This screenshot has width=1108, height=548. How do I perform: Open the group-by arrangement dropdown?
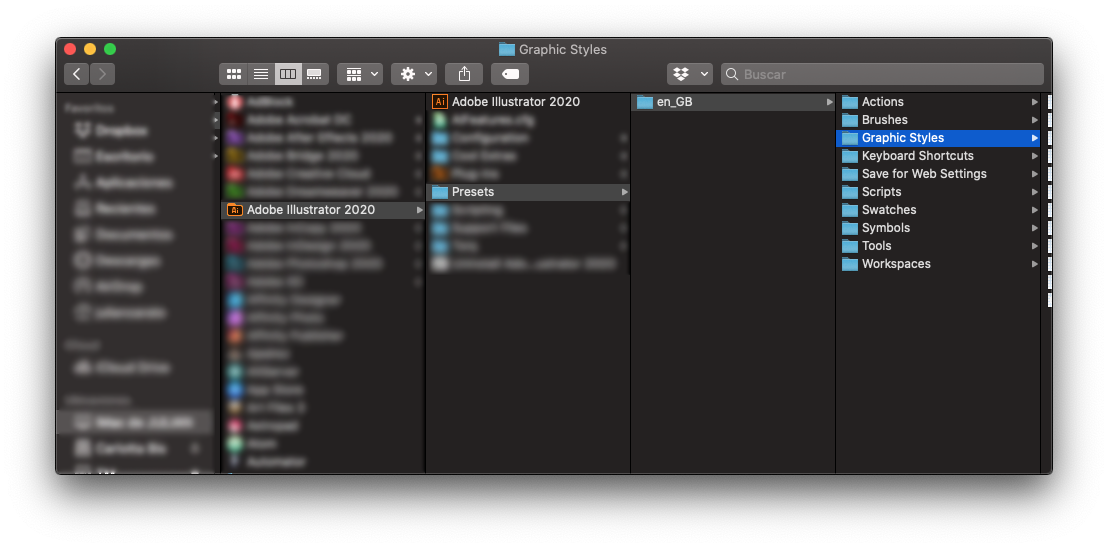click(360, 74)
